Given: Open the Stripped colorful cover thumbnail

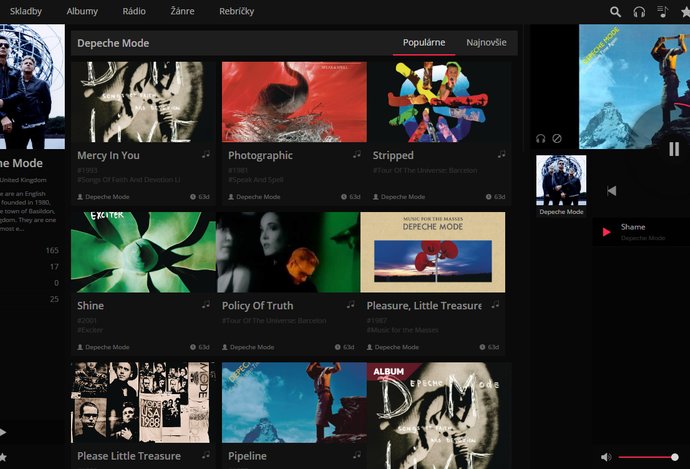Looking at the screenshot, I should pyautogui.click(x=439, y=102).
